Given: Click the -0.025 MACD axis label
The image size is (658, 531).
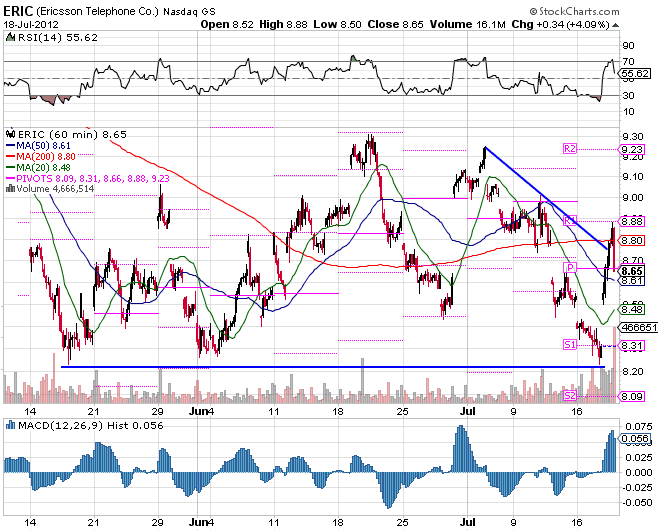Looking at the screenshot, I should tap(637, 488).
